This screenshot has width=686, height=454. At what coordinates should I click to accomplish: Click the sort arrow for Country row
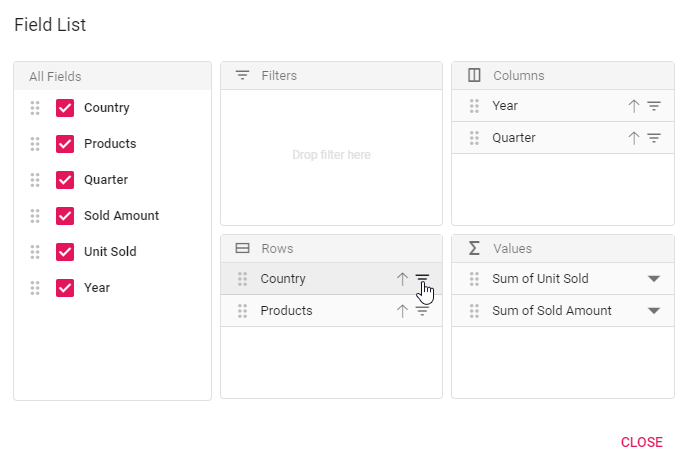(x=402, y=279)
